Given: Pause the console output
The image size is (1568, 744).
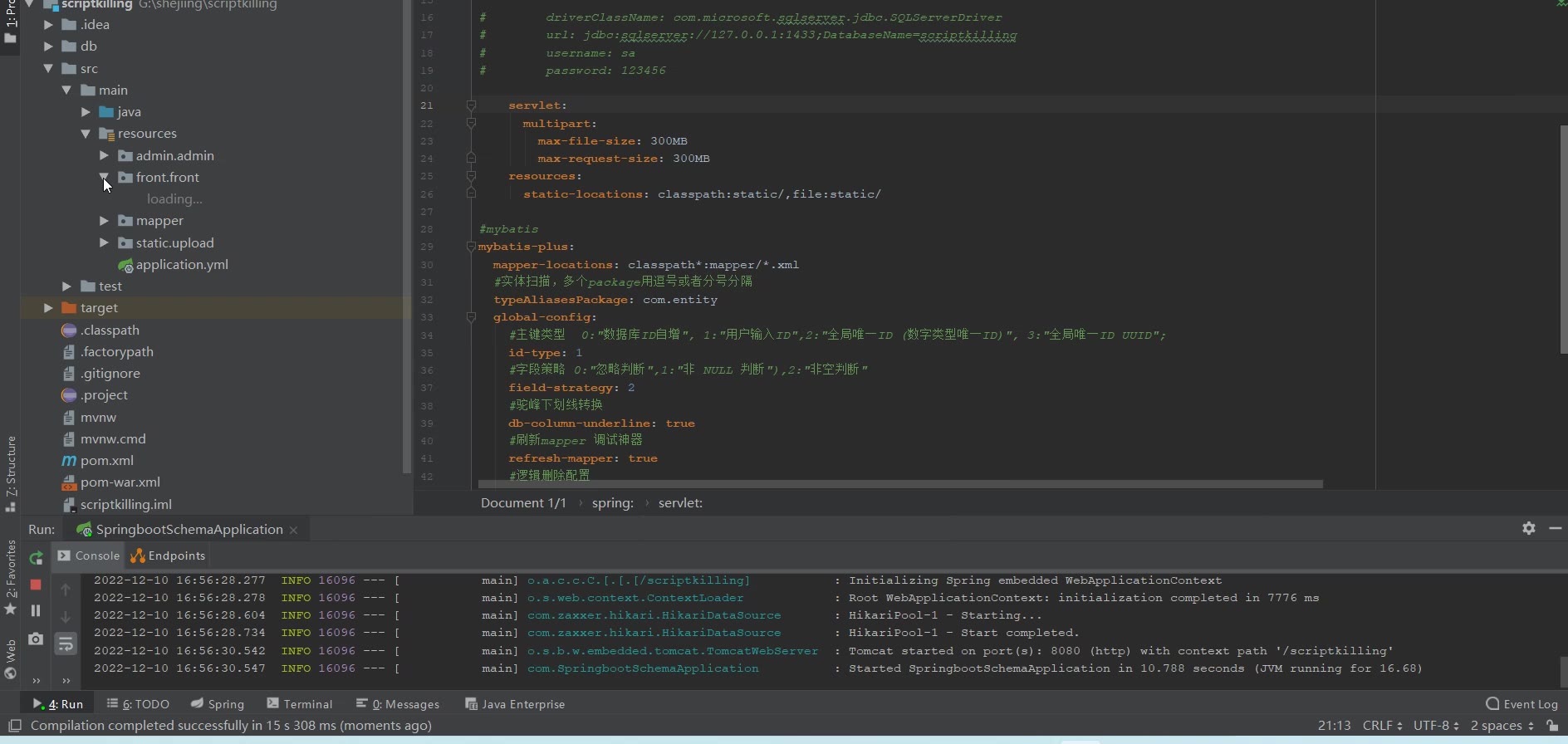Looking at the screenshot, I should click(x=36, y=610).
